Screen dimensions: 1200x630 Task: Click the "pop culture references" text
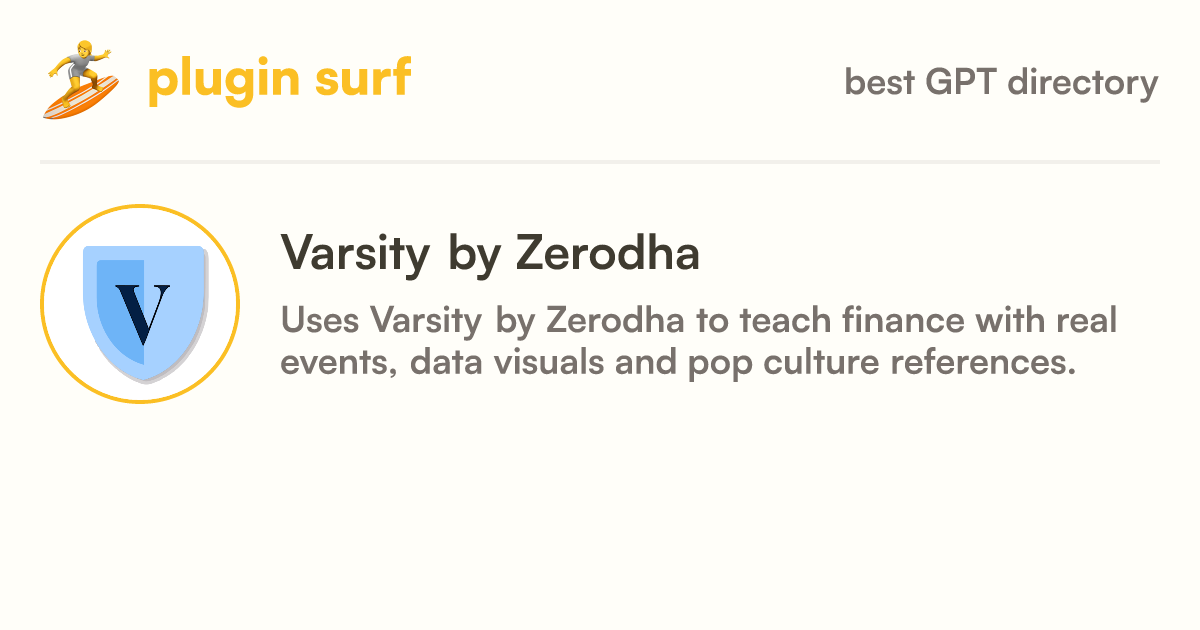click(x=881, y=363)
